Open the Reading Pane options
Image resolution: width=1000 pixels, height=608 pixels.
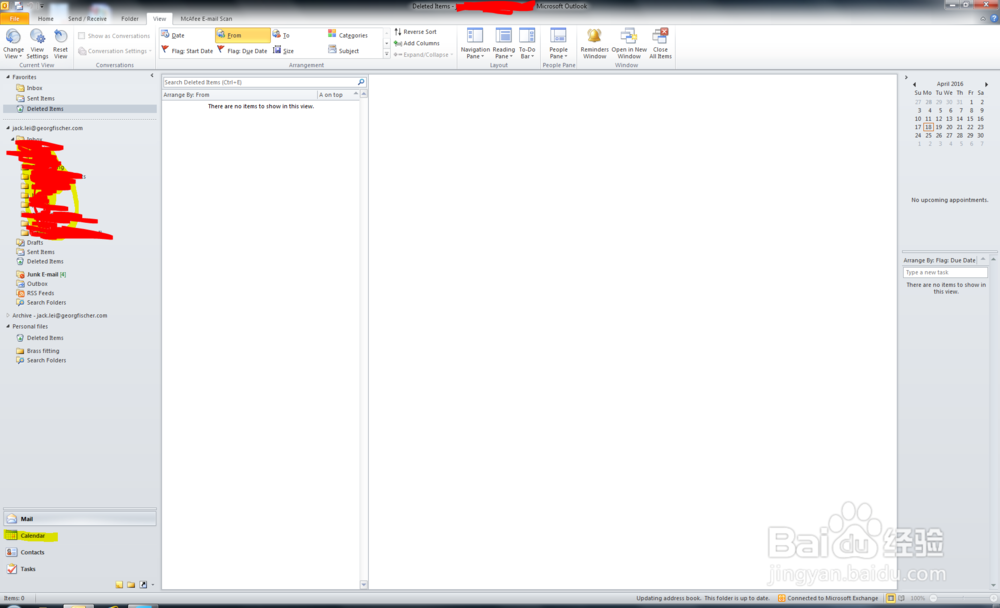(x=503, y=44)
